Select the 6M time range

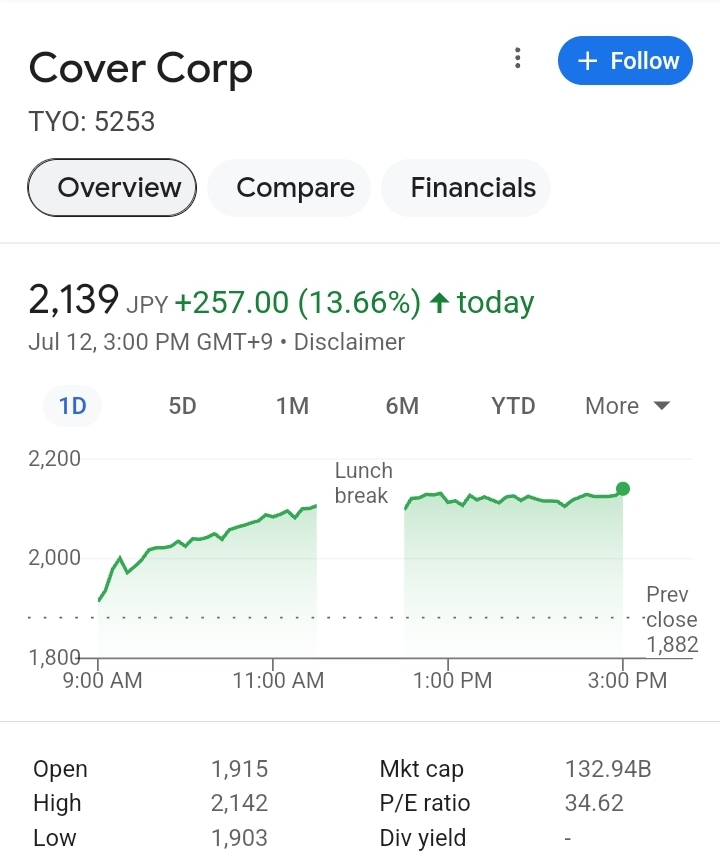coord(402,406)
